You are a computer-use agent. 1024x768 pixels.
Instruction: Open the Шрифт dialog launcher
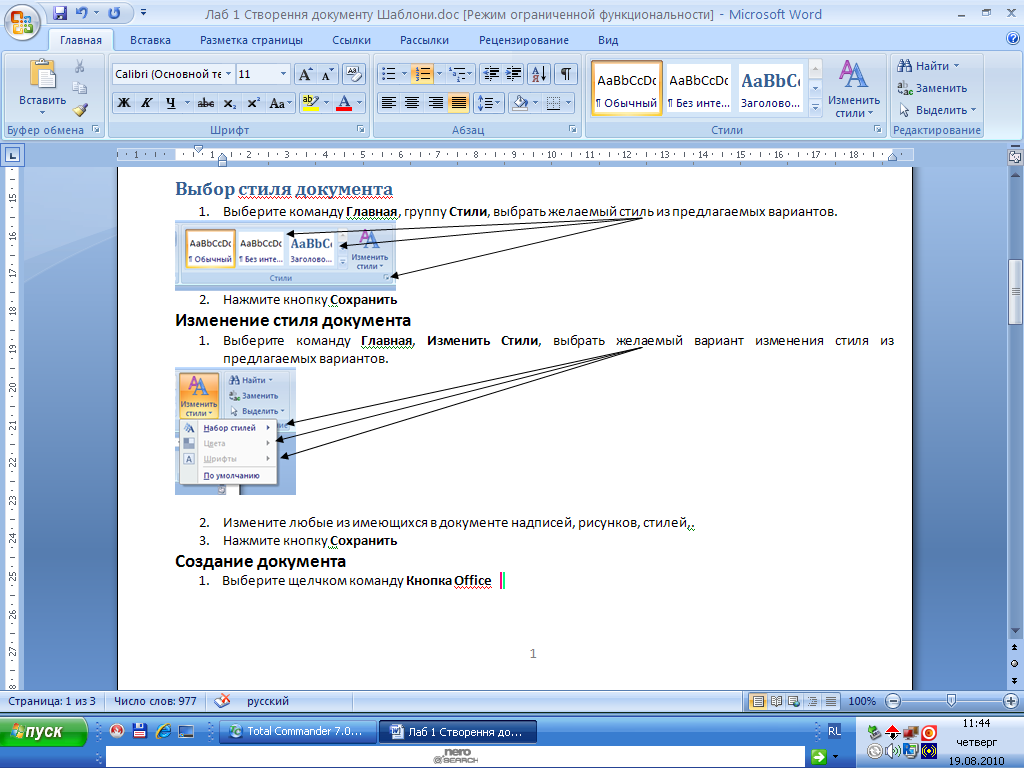[x=360, y=130]
